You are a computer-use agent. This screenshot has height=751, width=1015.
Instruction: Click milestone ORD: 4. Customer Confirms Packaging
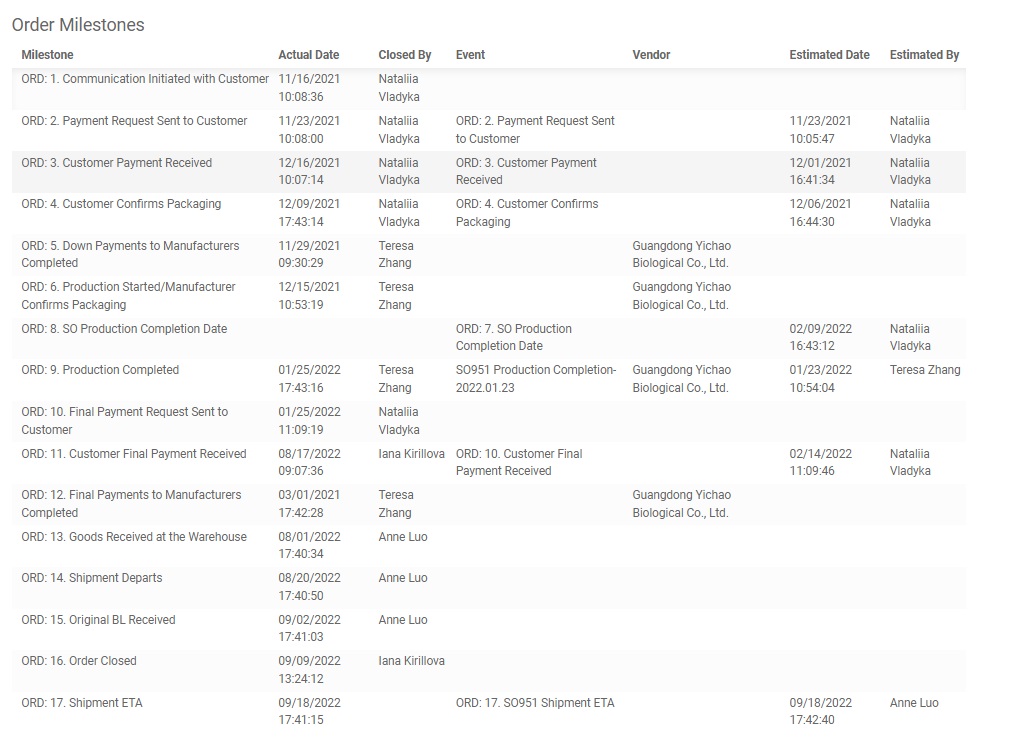point(121,204)
